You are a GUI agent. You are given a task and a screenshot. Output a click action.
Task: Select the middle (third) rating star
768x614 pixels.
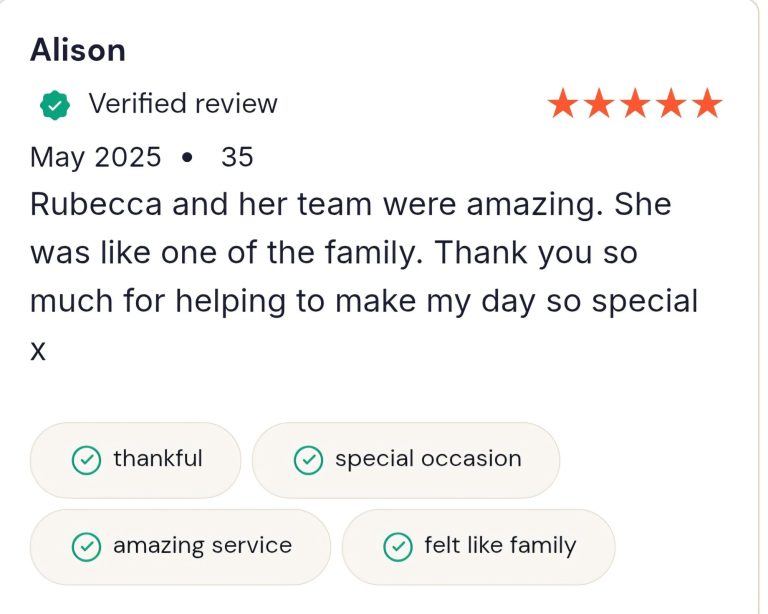[x=635, y=103]
